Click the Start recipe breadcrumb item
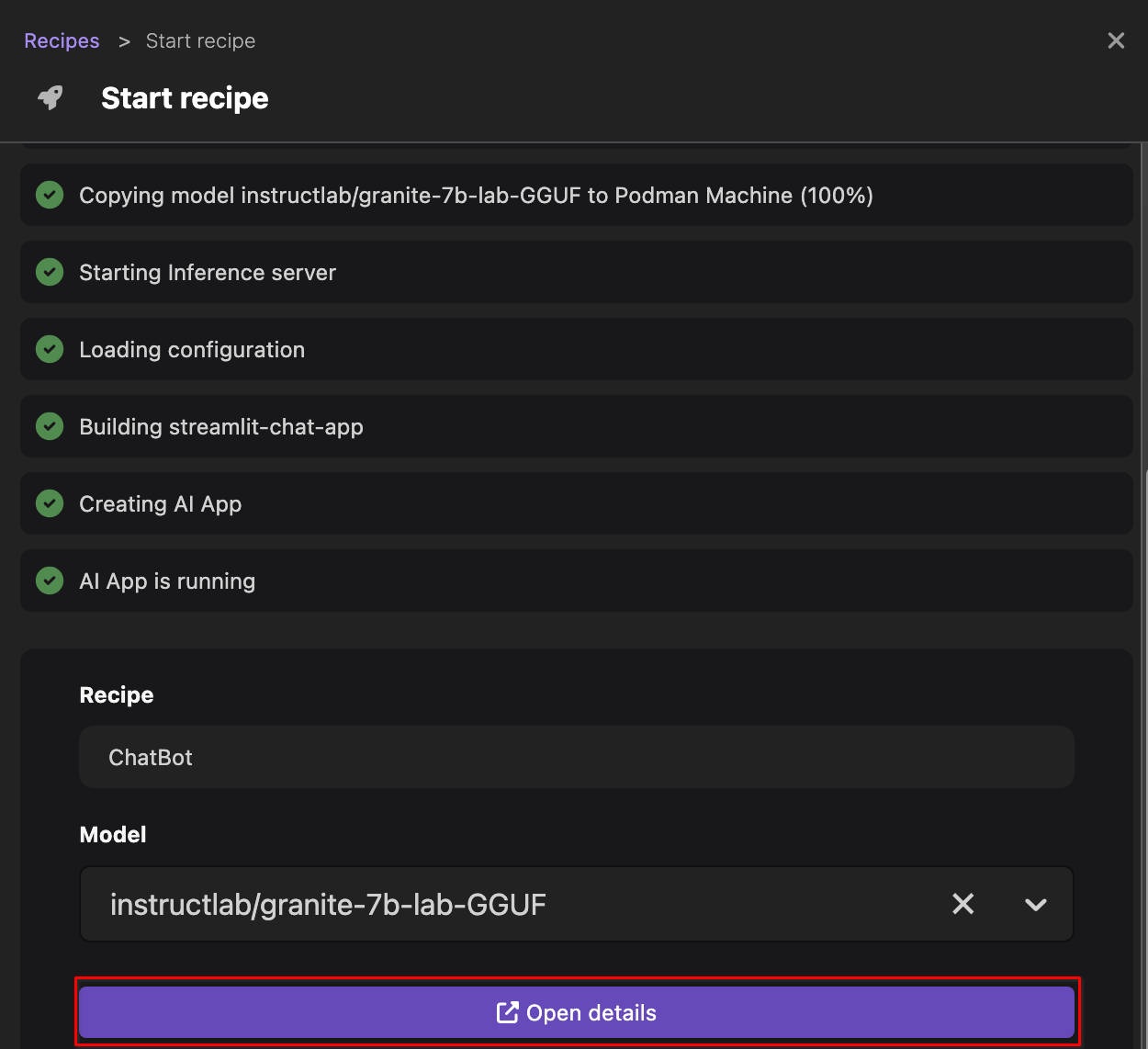This screenshot has height=1049, width=1148. (200, 41)
